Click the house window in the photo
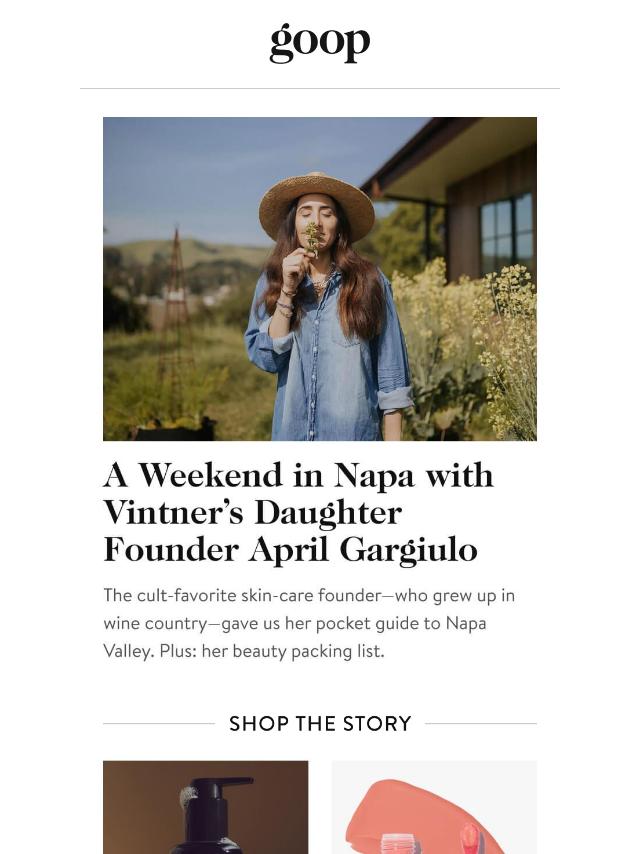 tap(507, 234)
